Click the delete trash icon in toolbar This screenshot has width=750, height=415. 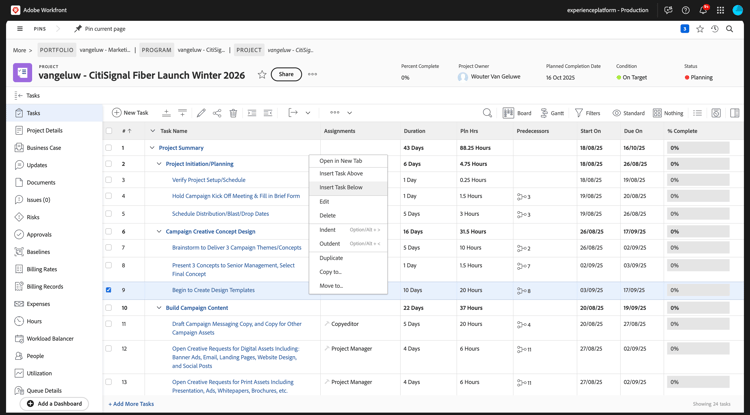233,113
